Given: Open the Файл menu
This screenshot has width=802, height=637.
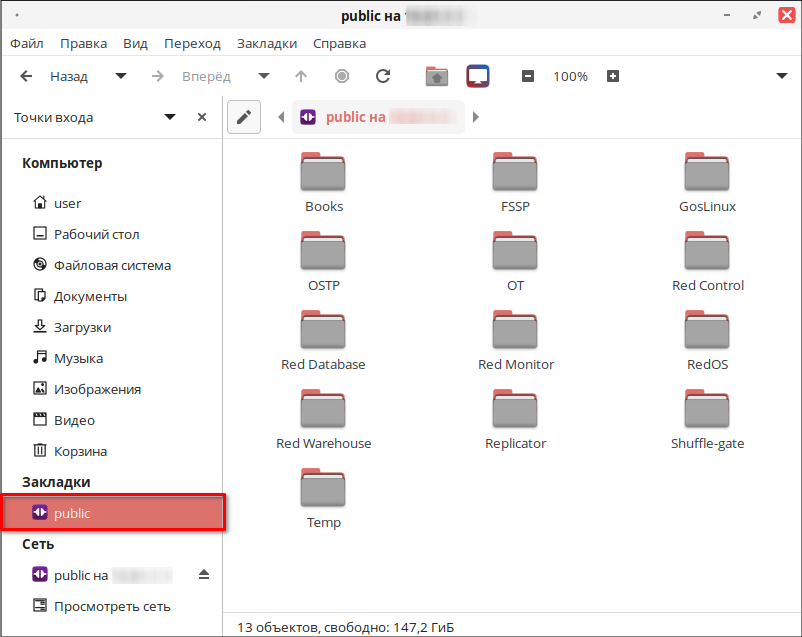Looking at the screenshot, I should tap(27, 43).
